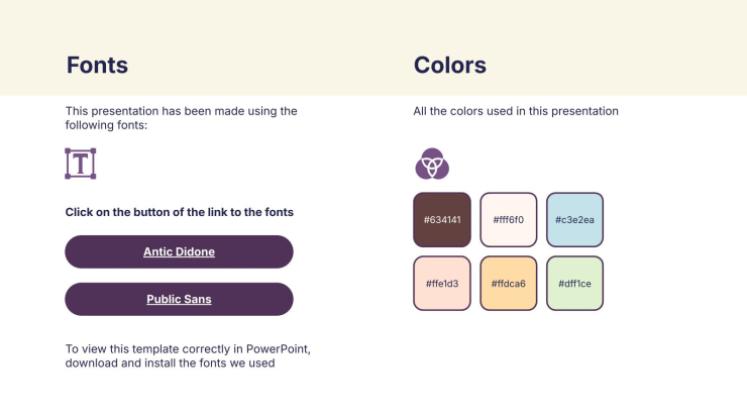This screenshot has height=420, width=747.
Task: Click the text box "T" icon
Action: tap(80, 163)
